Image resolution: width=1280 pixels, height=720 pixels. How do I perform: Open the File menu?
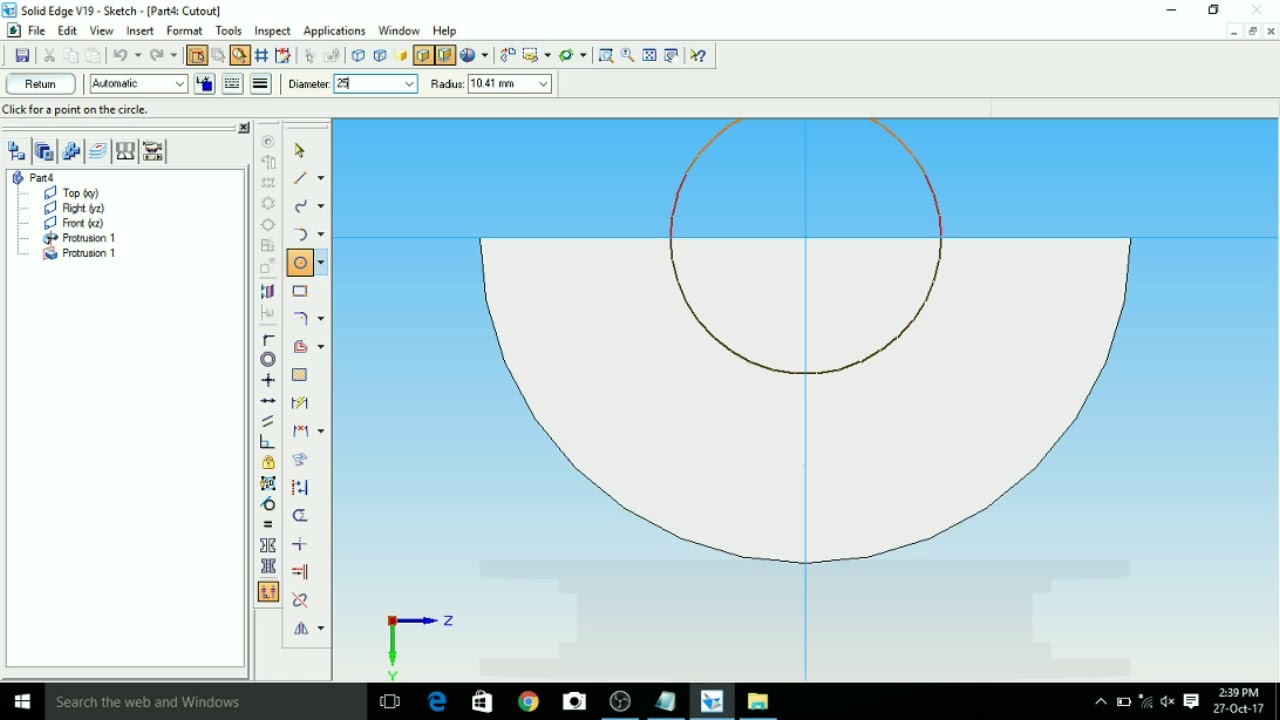37,31
